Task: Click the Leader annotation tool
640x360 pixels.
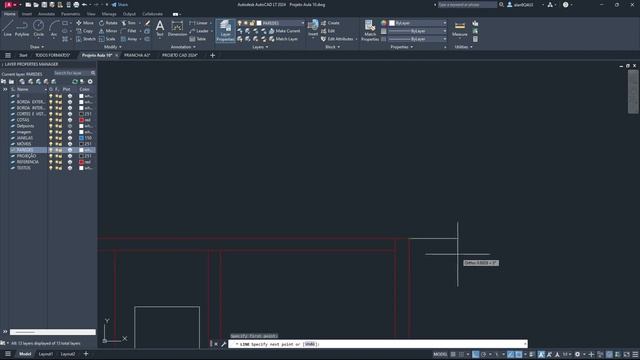Action: pos(199,31)
